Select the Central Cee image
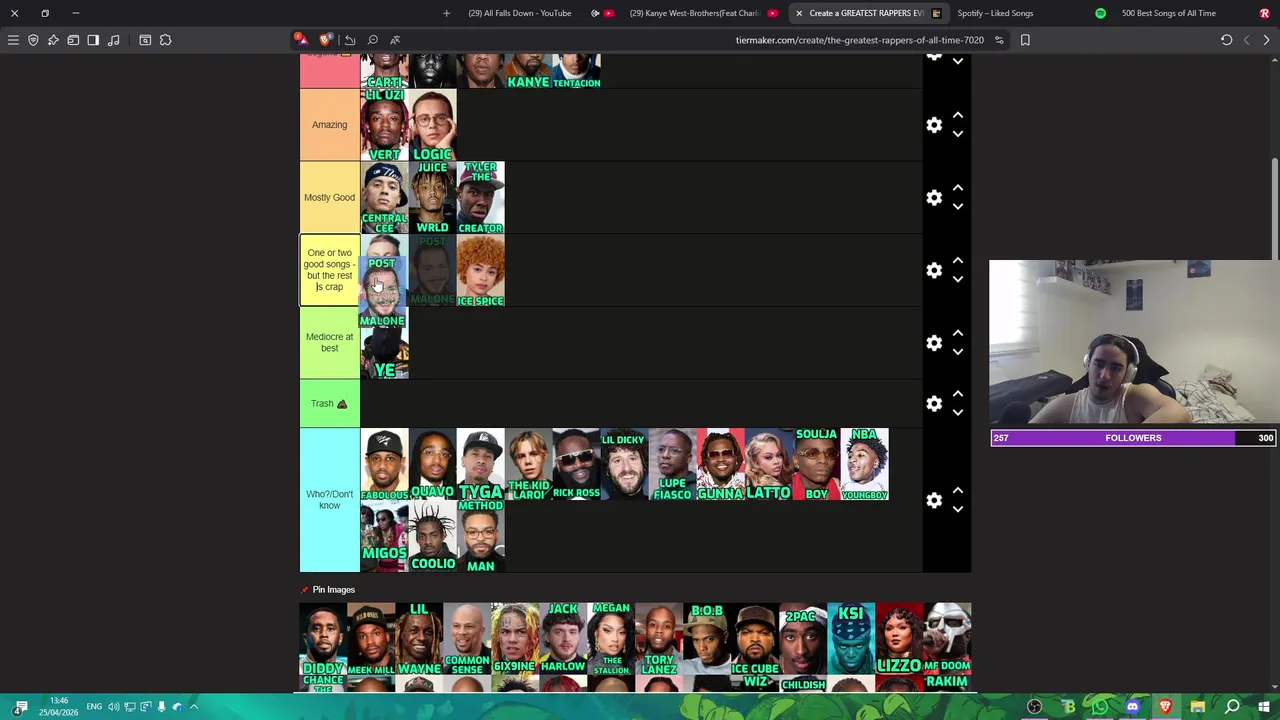 click(x=384, y=198)
